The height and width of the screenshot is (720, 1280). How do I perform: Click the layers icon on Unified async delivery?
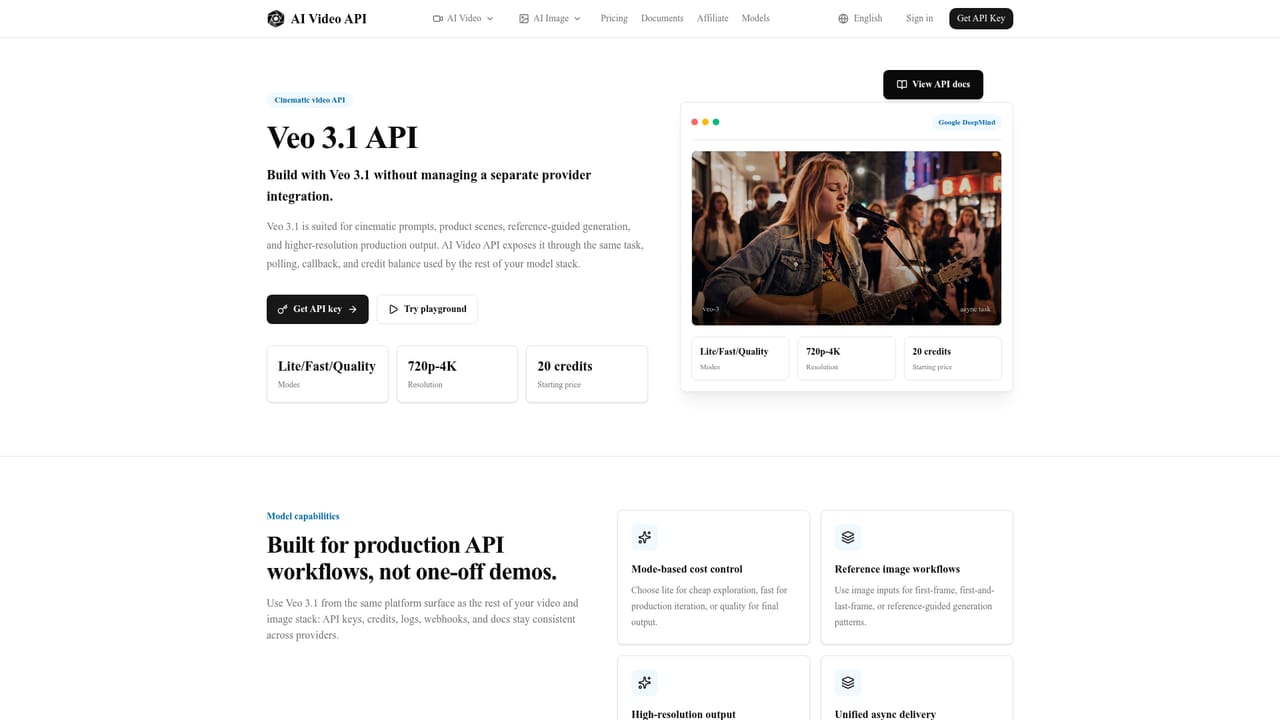[848, 683]
